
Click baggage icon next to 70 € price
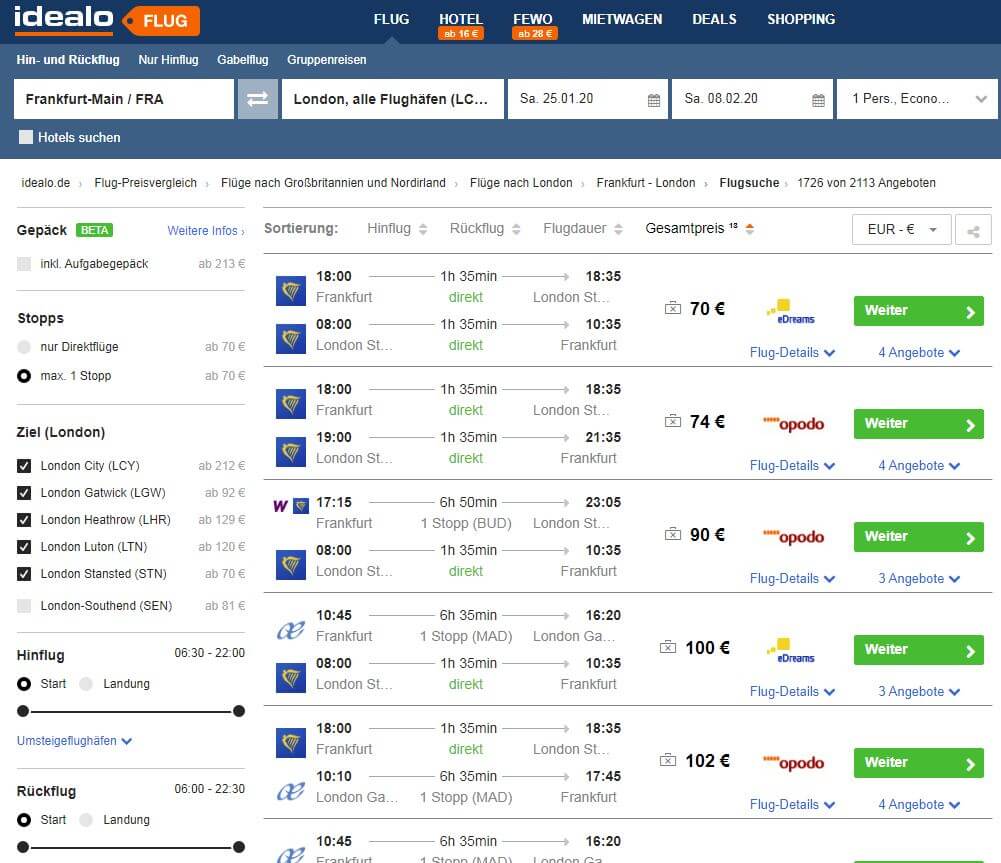click(673, 308)
